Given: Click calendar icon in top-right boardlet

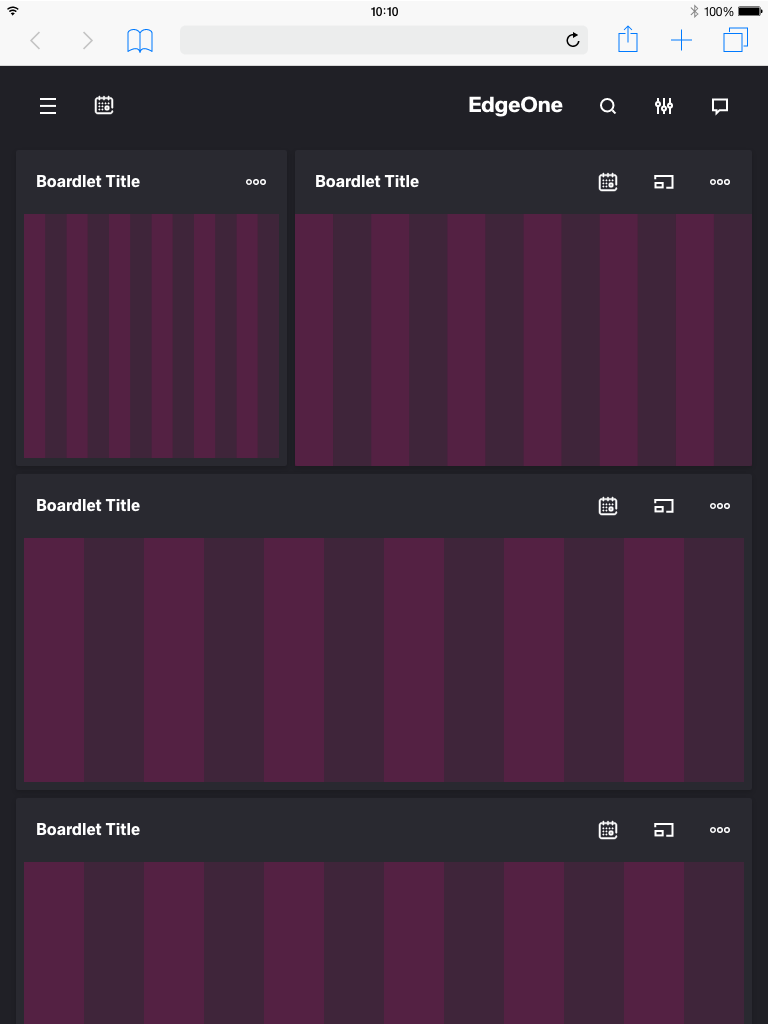Looking at the screenshot, I should (x=608, y=182).
